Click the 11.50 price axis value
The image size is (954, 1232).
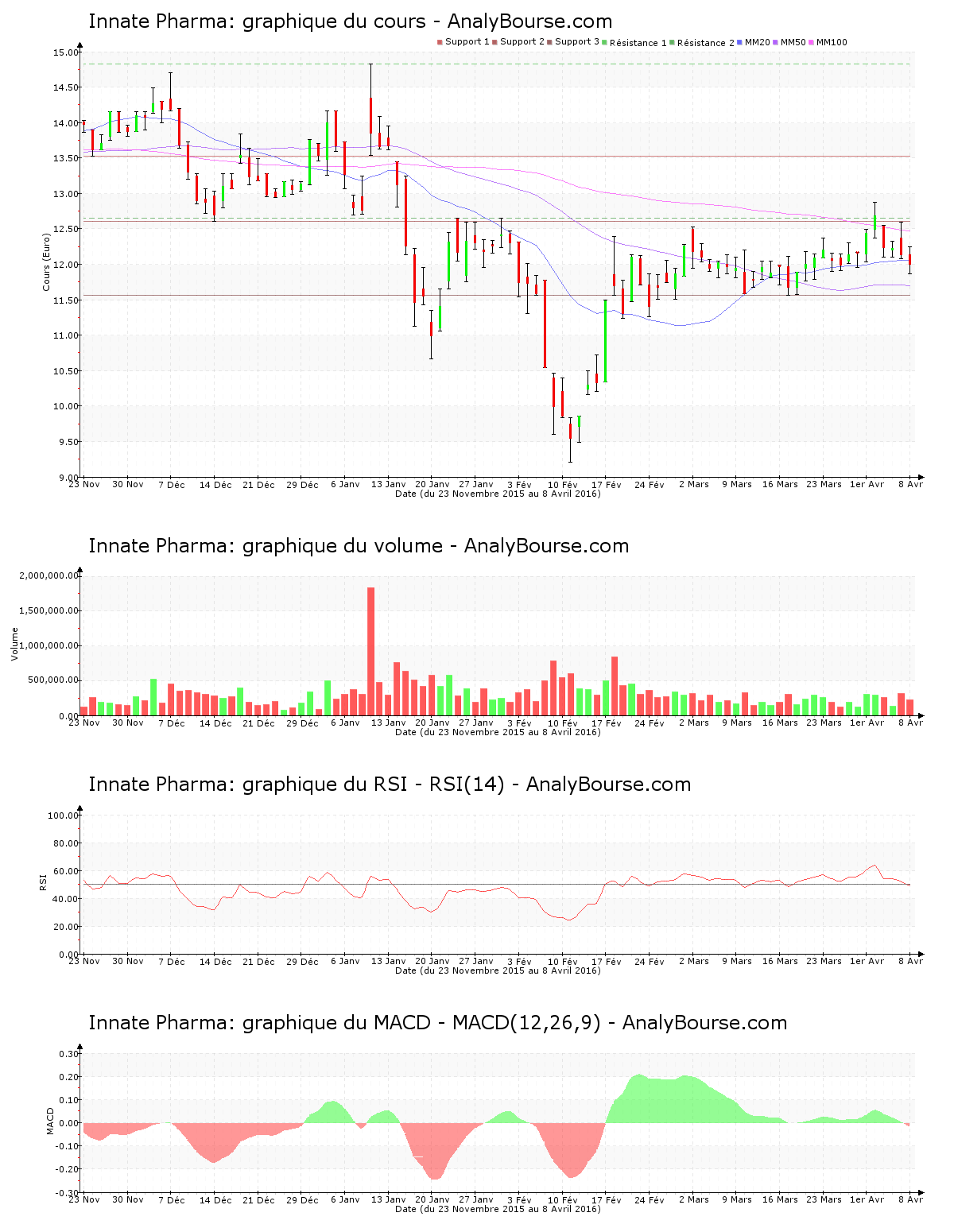tap(66, 300)
